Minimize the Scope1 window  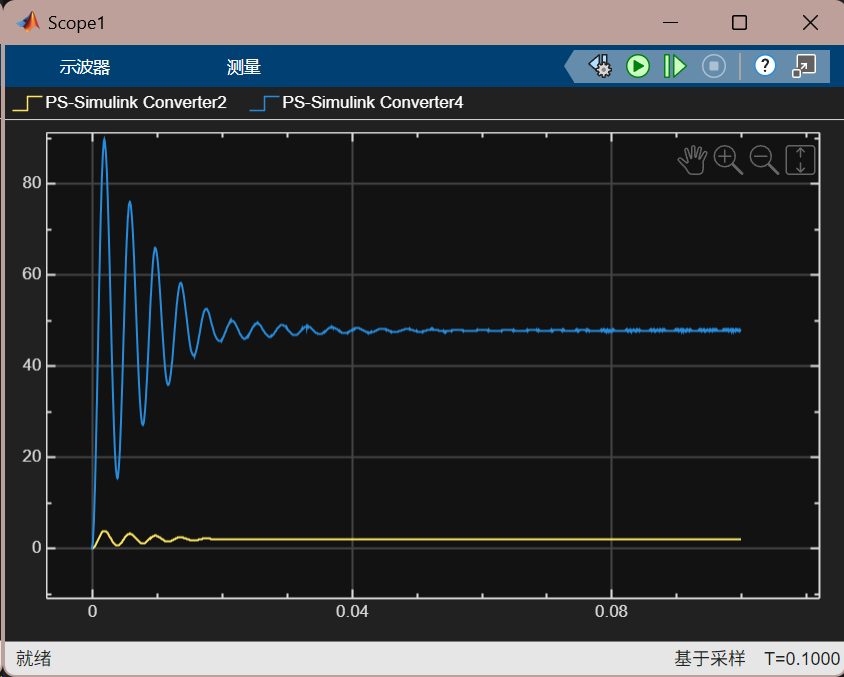point(670,23)
